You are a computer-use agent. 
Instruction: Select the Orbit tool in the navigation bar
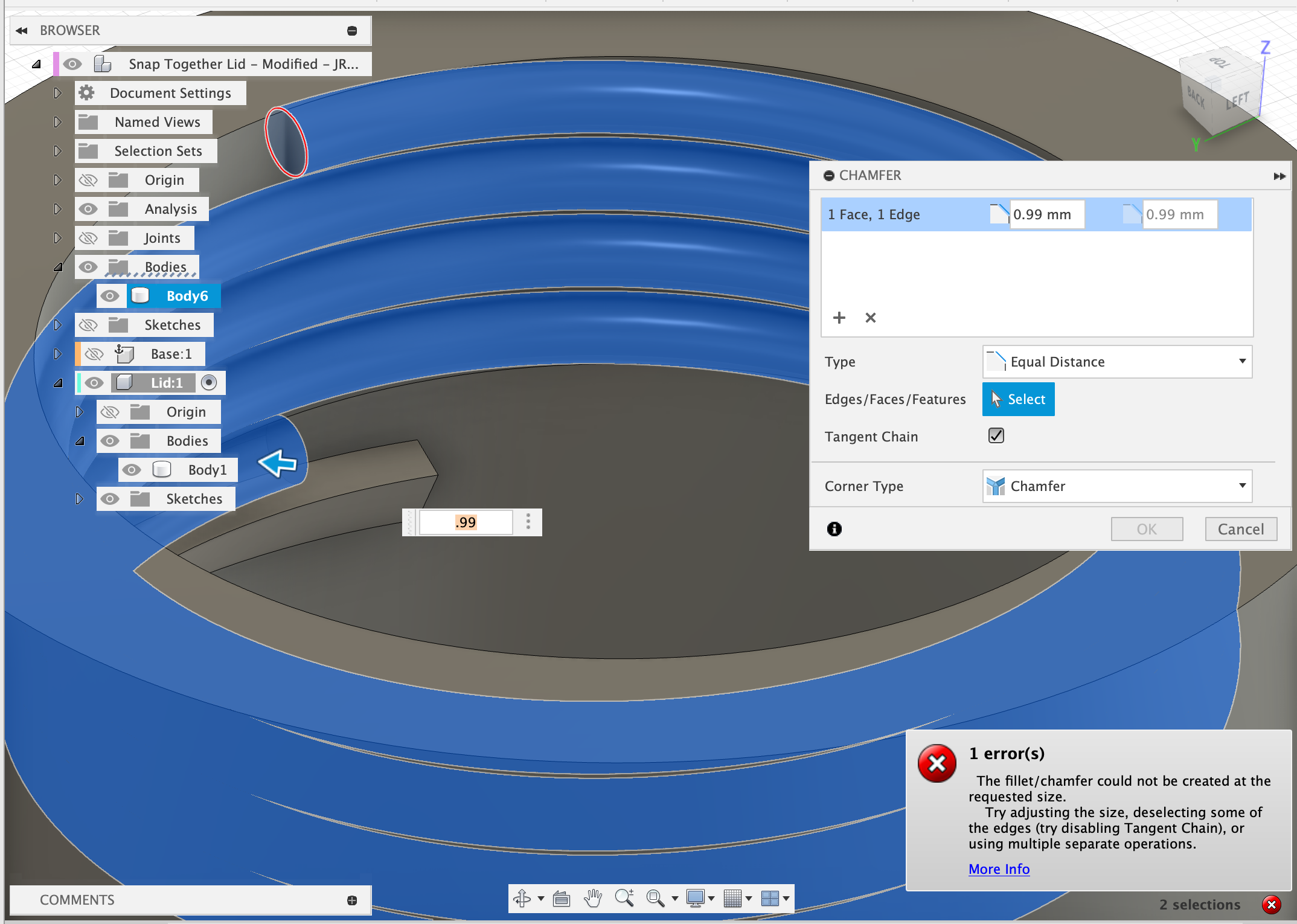522,898
